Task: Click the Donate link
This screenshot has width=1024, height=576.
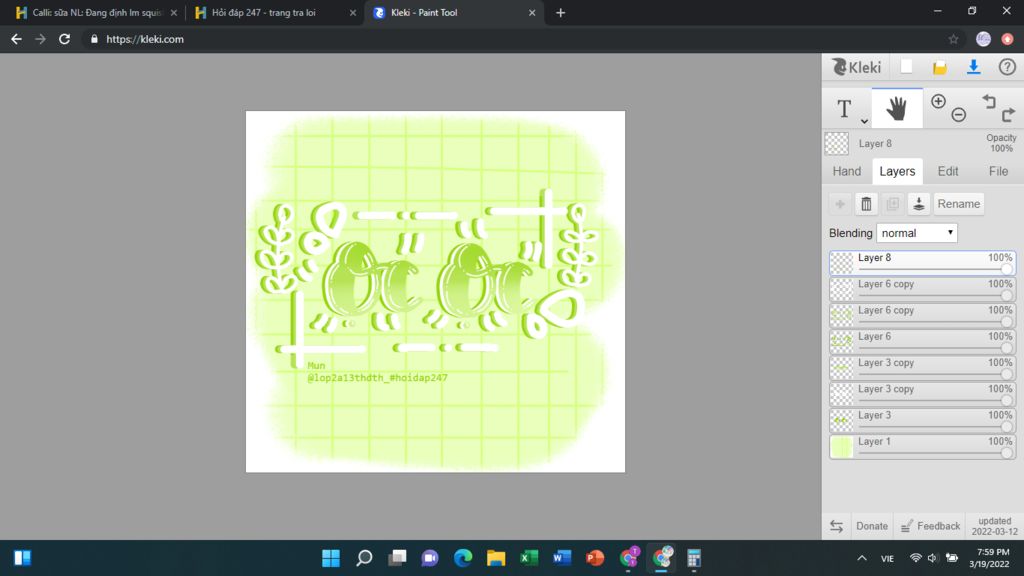Action: tap(872, 526)
